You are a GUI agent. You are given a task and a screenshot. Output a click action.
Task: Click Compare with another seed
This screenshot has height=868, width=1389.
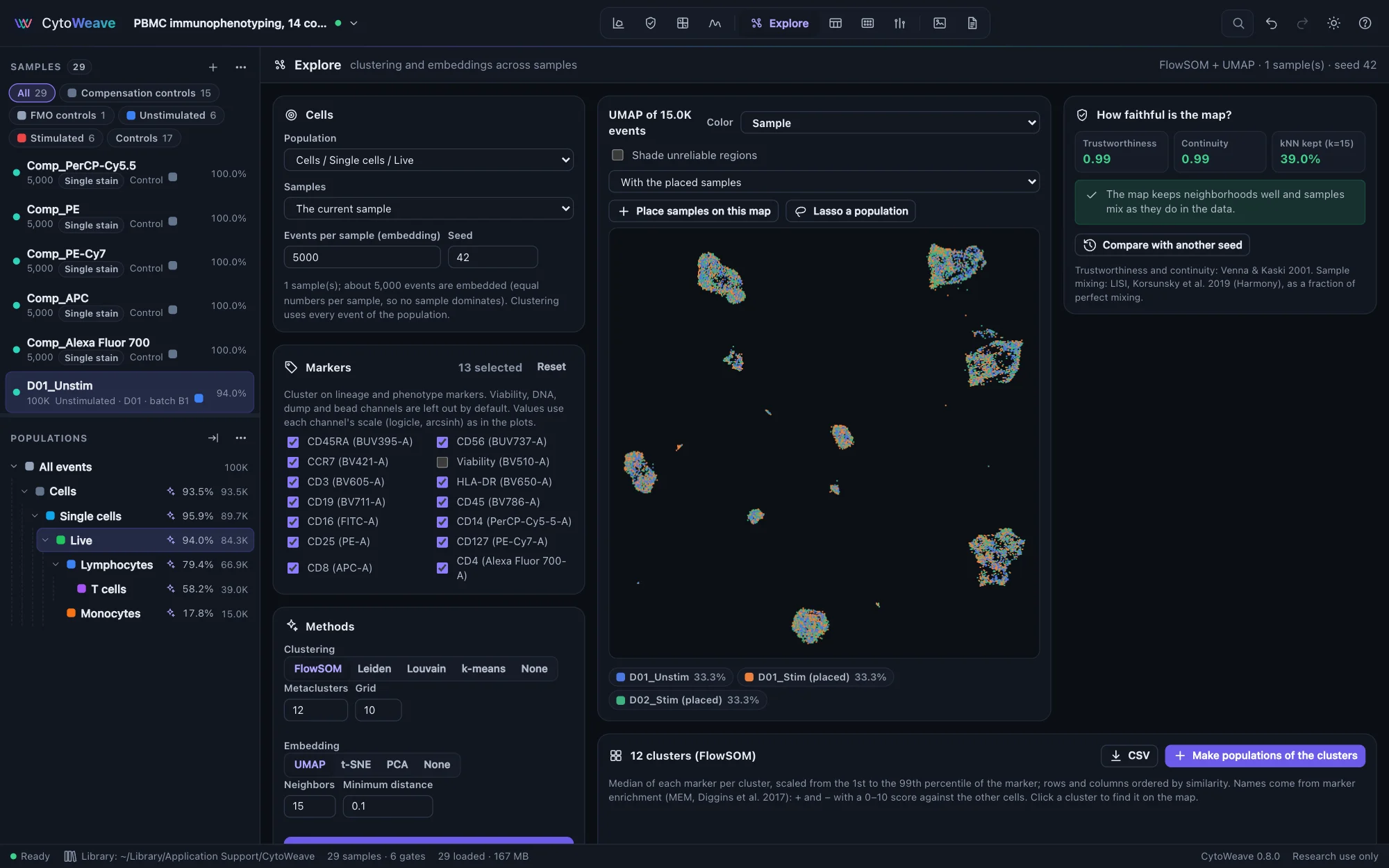pyautogui.click(x=1163, y=245)
